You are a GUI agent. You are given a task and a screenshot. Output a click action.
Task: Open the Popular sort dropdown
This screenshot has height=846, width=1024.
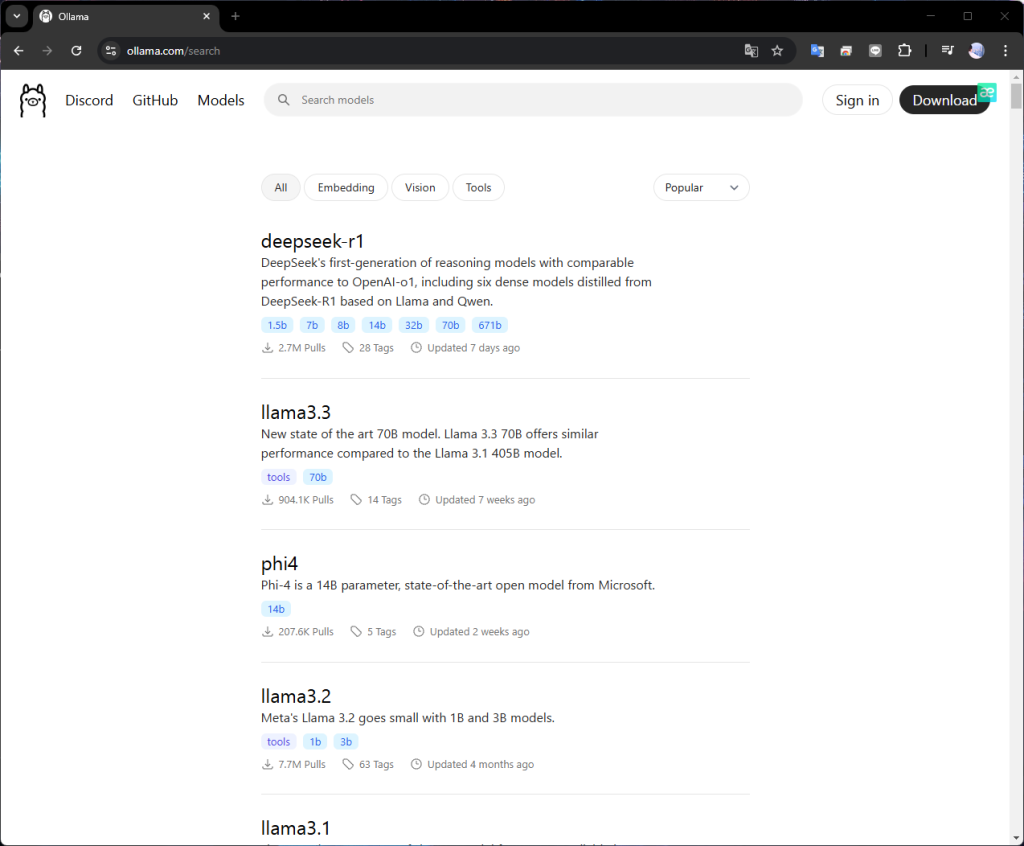point(701,187)
